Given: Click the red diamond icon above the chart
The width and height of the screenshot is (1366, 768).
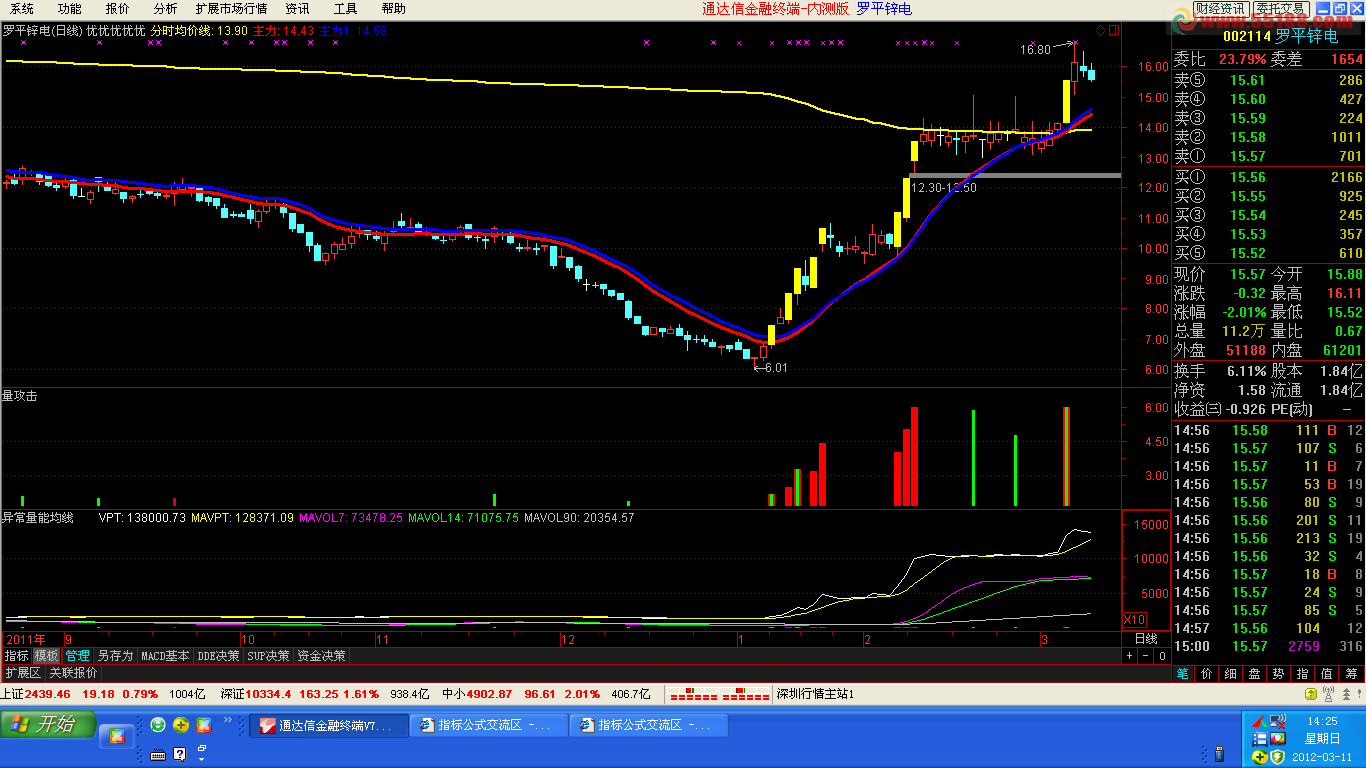Looking at the screenshot, I should pos(1101,31).
